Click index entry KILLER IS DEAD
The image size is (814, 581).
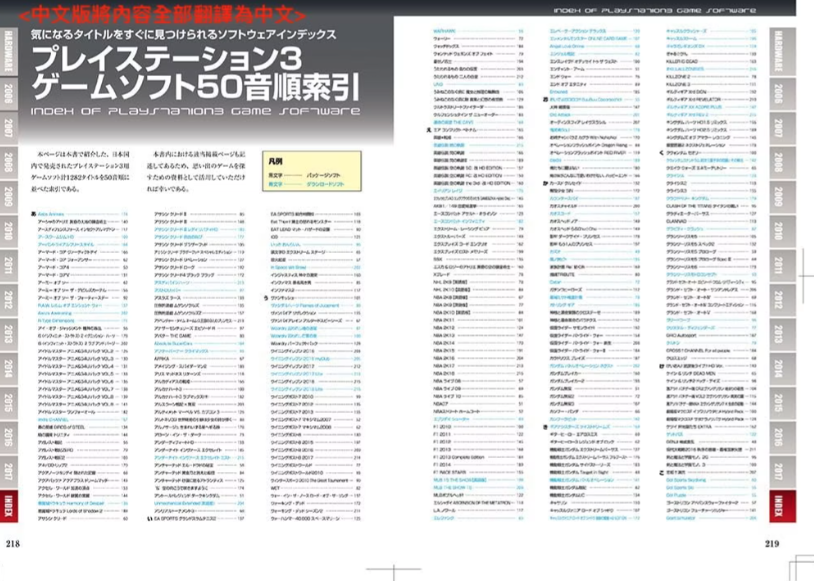click(x=682, y=61)
